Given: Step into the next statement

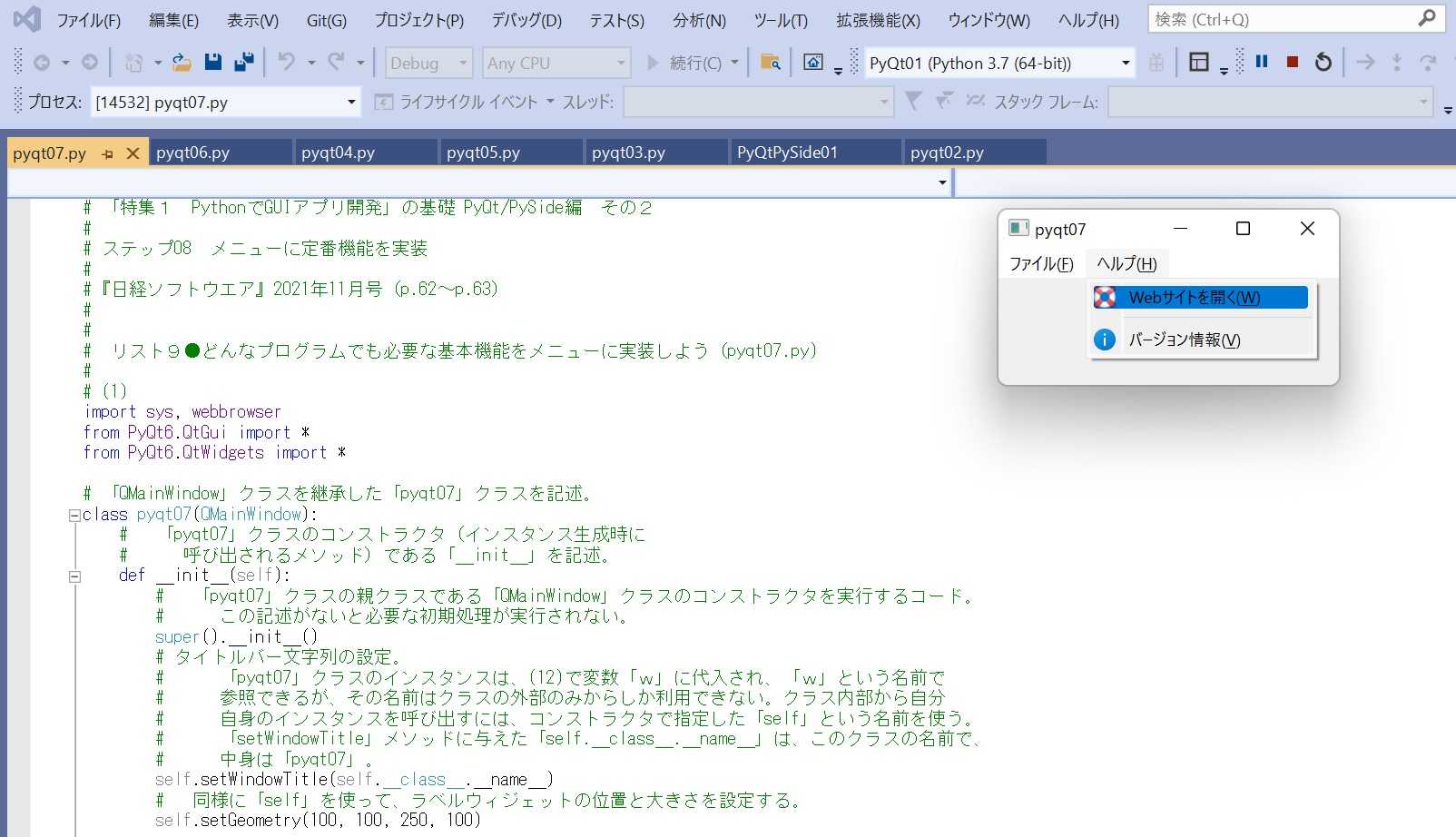Looking at the screenshot, I should [1395, 62].
